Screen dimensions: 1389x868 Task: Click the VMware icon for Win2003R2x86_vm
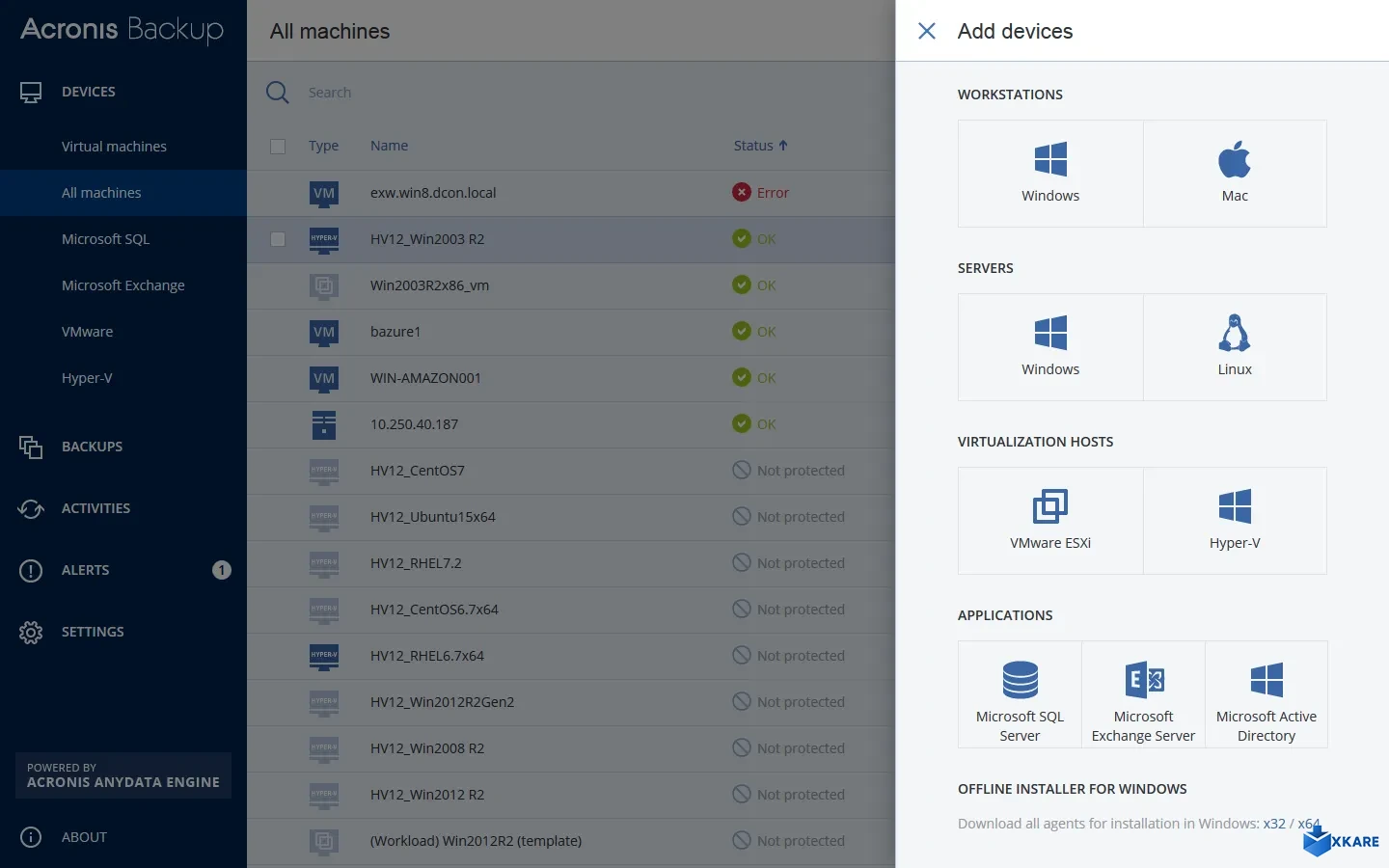pos(324,285)
